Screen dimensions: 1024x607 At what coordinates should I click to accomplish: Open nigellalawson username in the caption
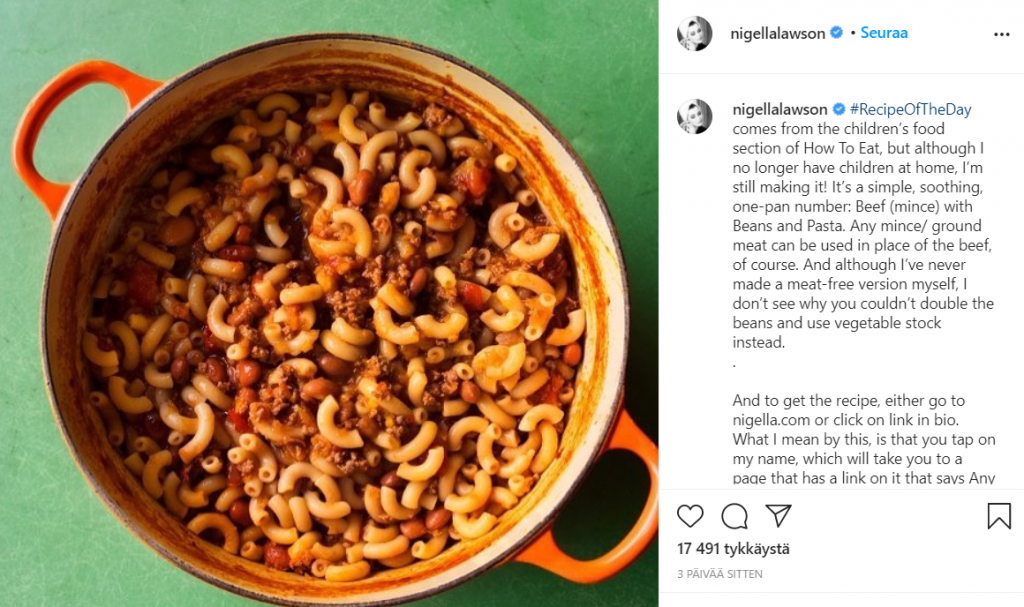780,109
